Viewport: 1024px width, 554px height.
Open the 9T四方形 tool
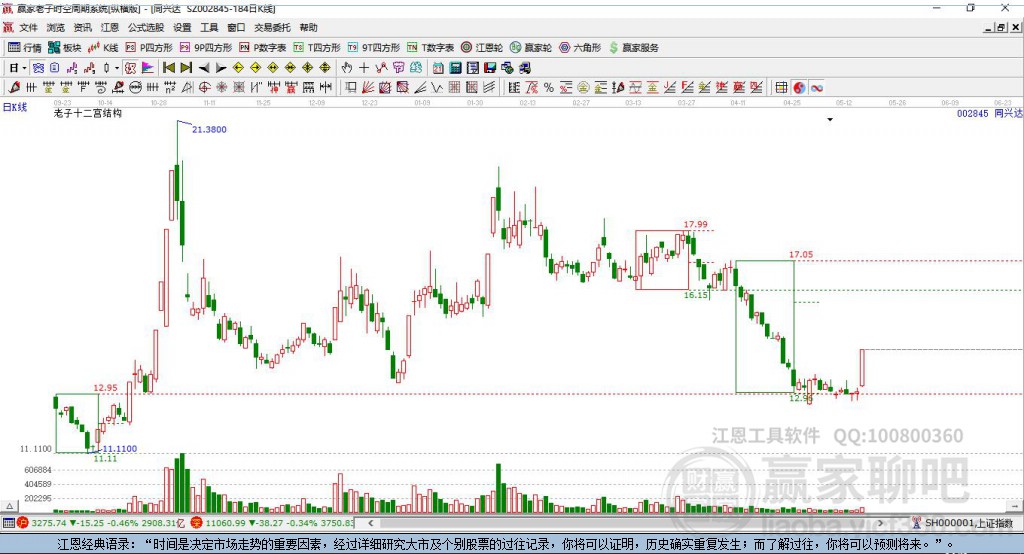coord(374,48)
